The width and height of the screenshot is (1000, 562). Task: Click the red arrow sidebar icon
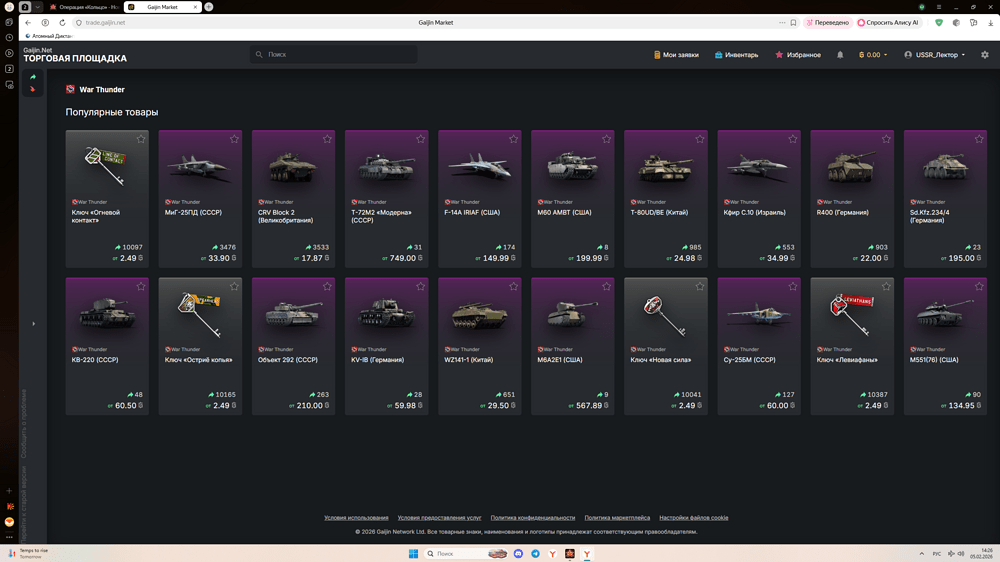33,89
